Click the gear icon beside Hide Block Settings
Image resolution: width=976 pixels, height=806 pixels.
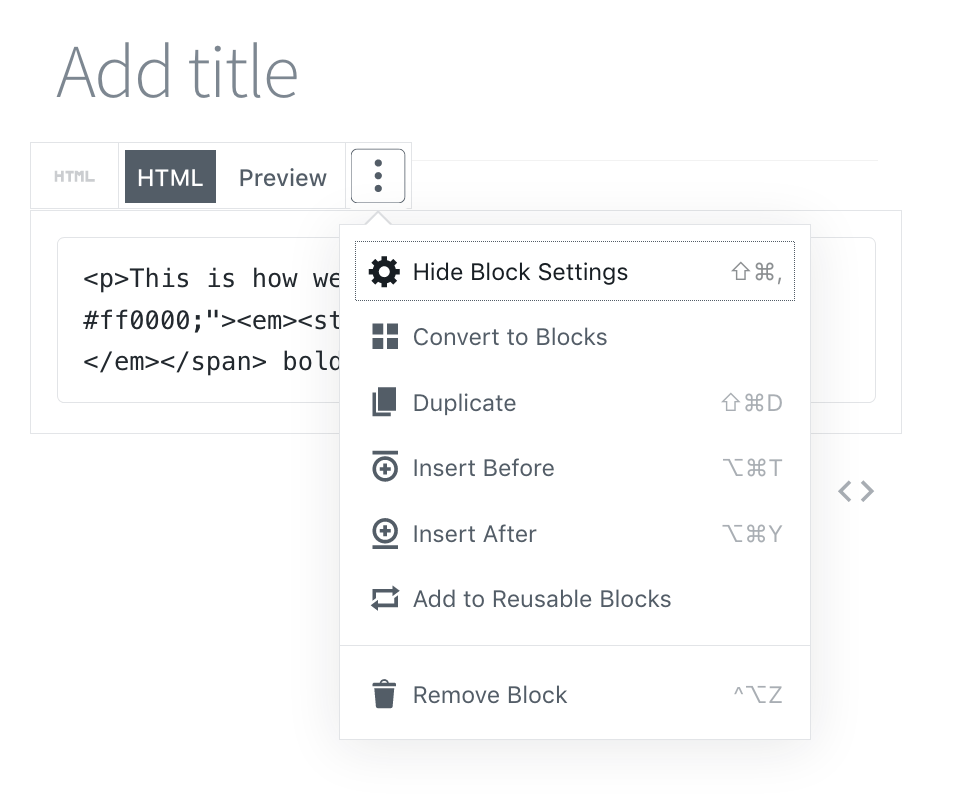(384, 272)
